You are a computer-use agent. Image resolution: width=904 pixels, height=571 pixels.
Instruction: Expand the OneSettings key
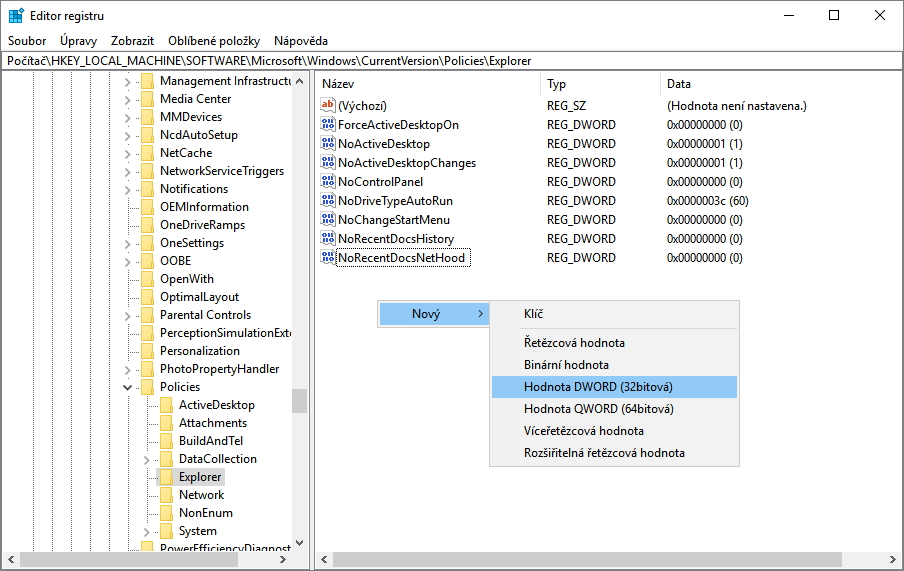[128, 243]
